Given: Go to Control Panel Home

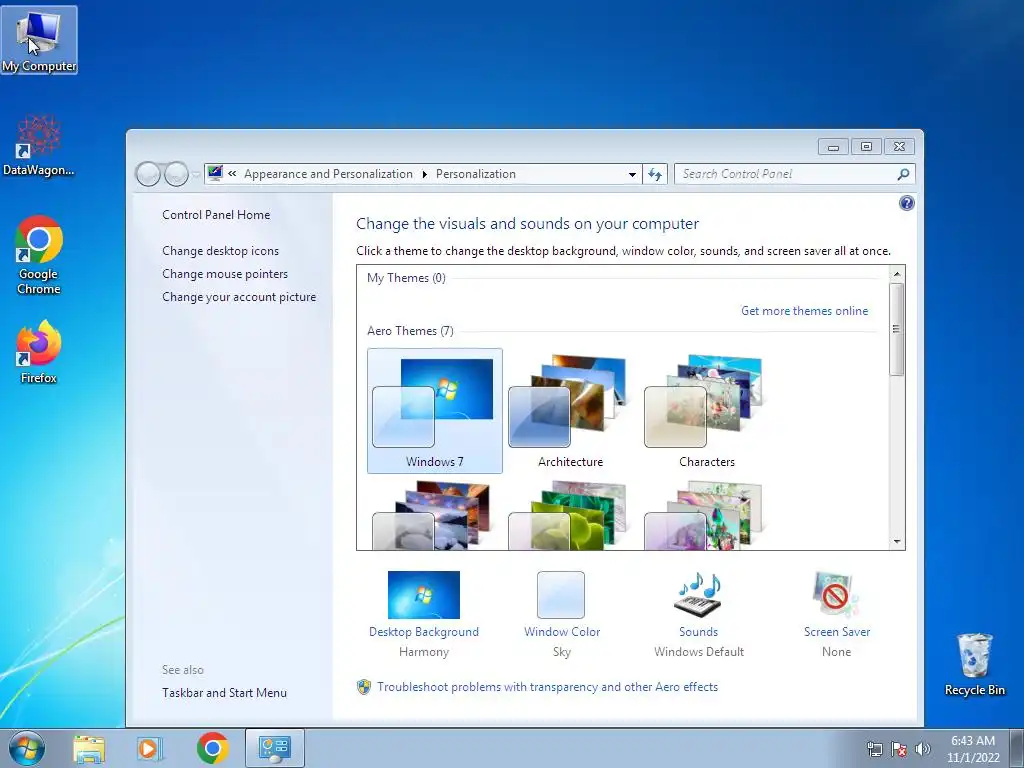Looking at the screenshot, I should 216,215.
